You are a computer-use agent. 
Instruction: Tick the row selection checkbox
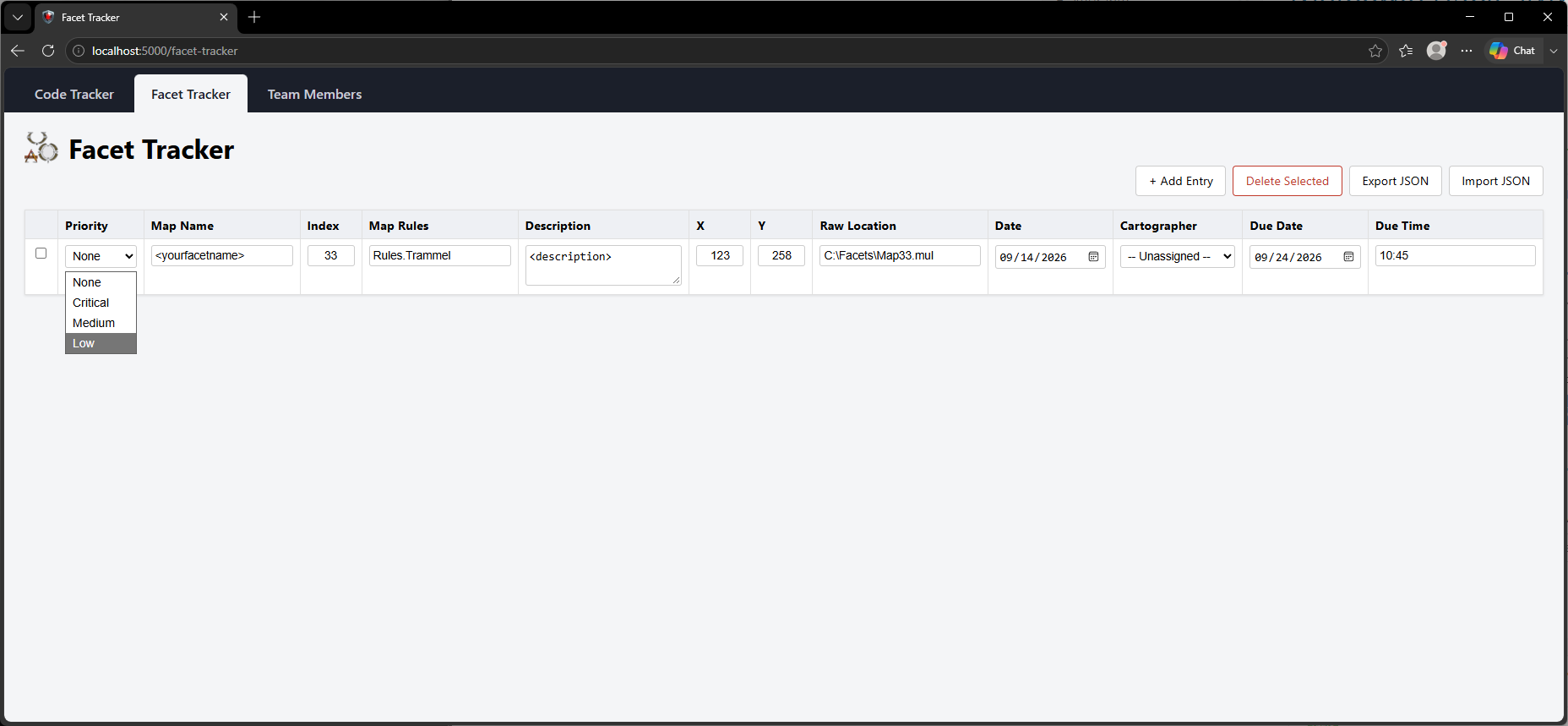point(41,254)
